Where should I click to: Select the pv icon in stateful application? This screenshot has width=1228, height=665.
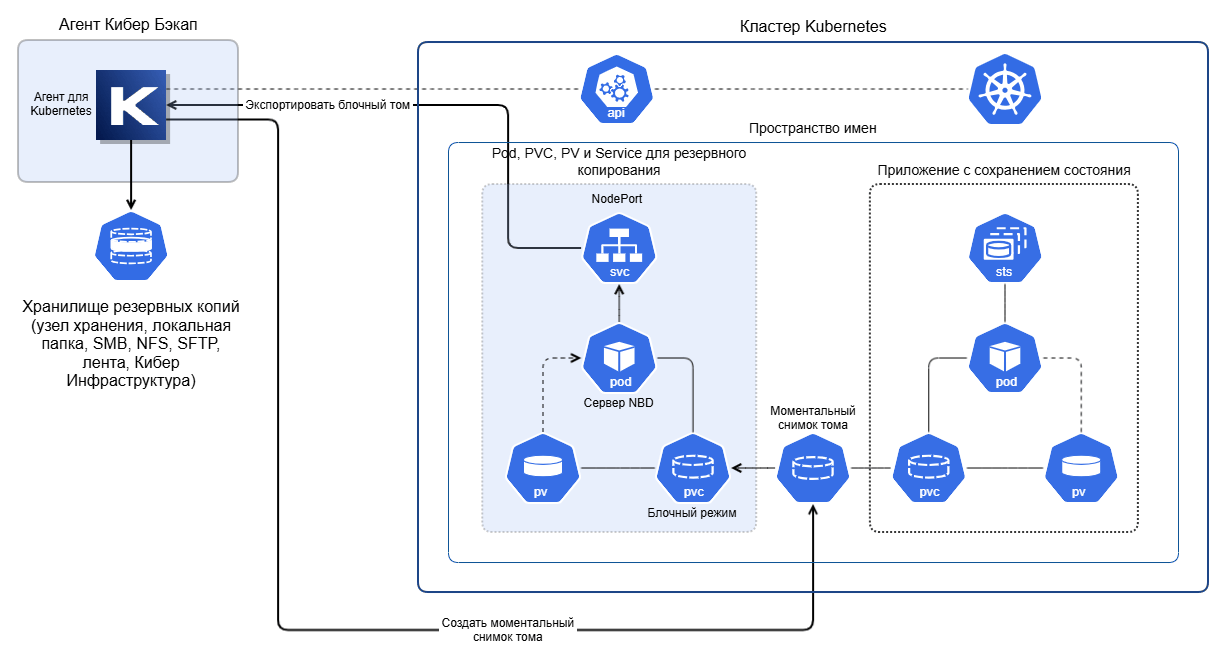pyautogui.click(x=1081, y=469)
